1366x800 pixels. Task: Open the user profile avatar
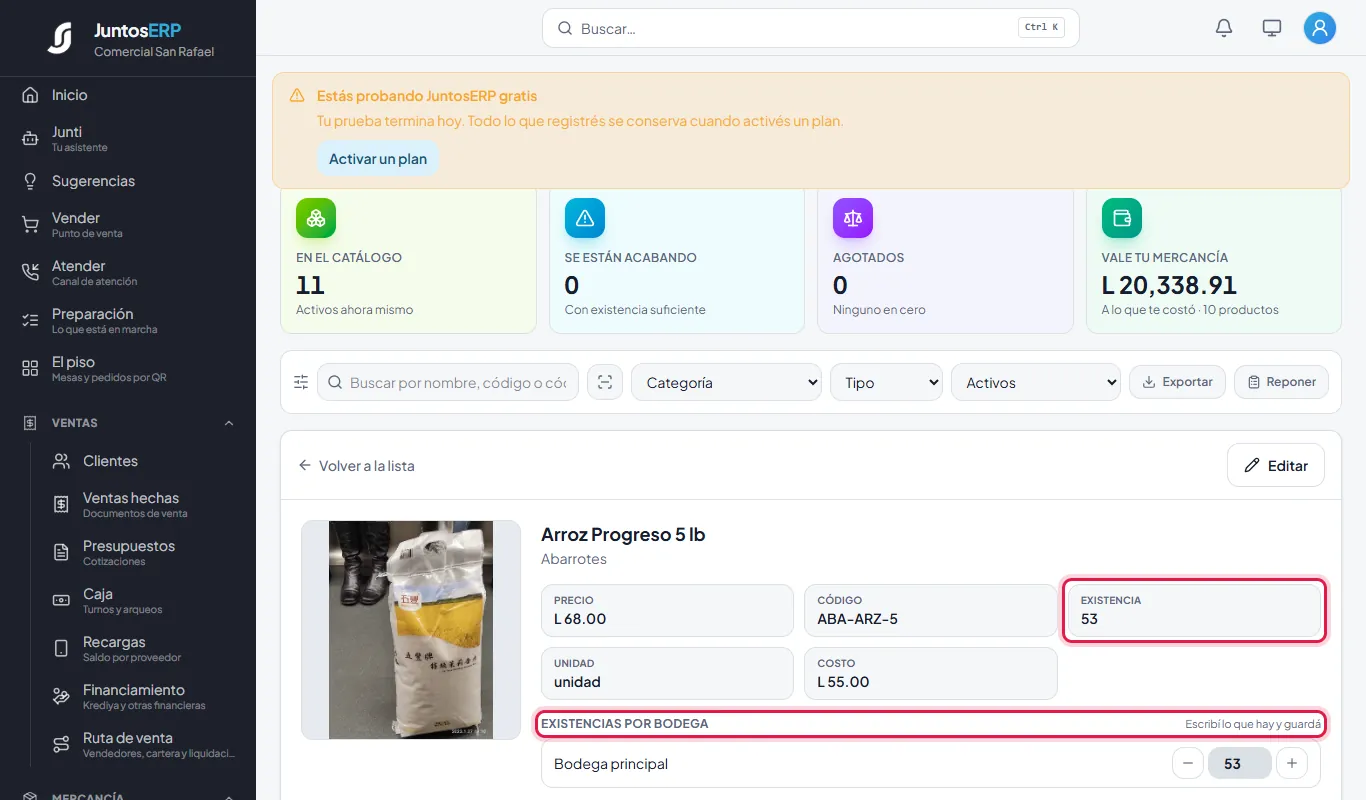(1320, 28)
